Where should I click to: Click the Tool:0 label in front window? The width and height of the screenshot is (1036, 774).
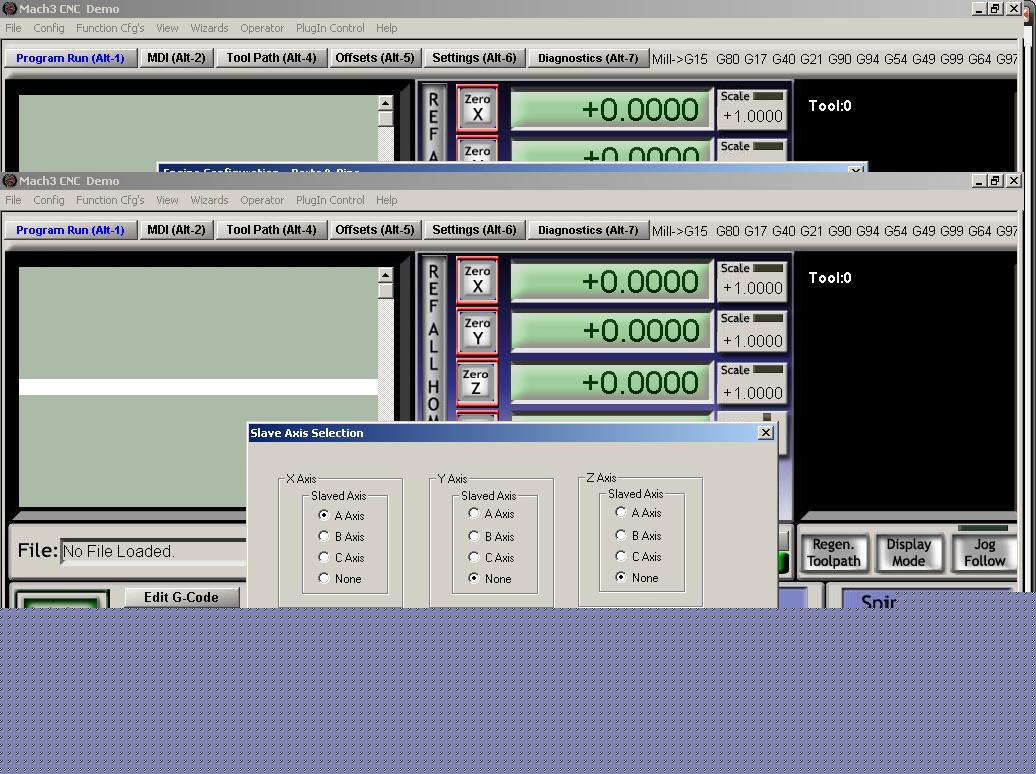pos(830,278)
